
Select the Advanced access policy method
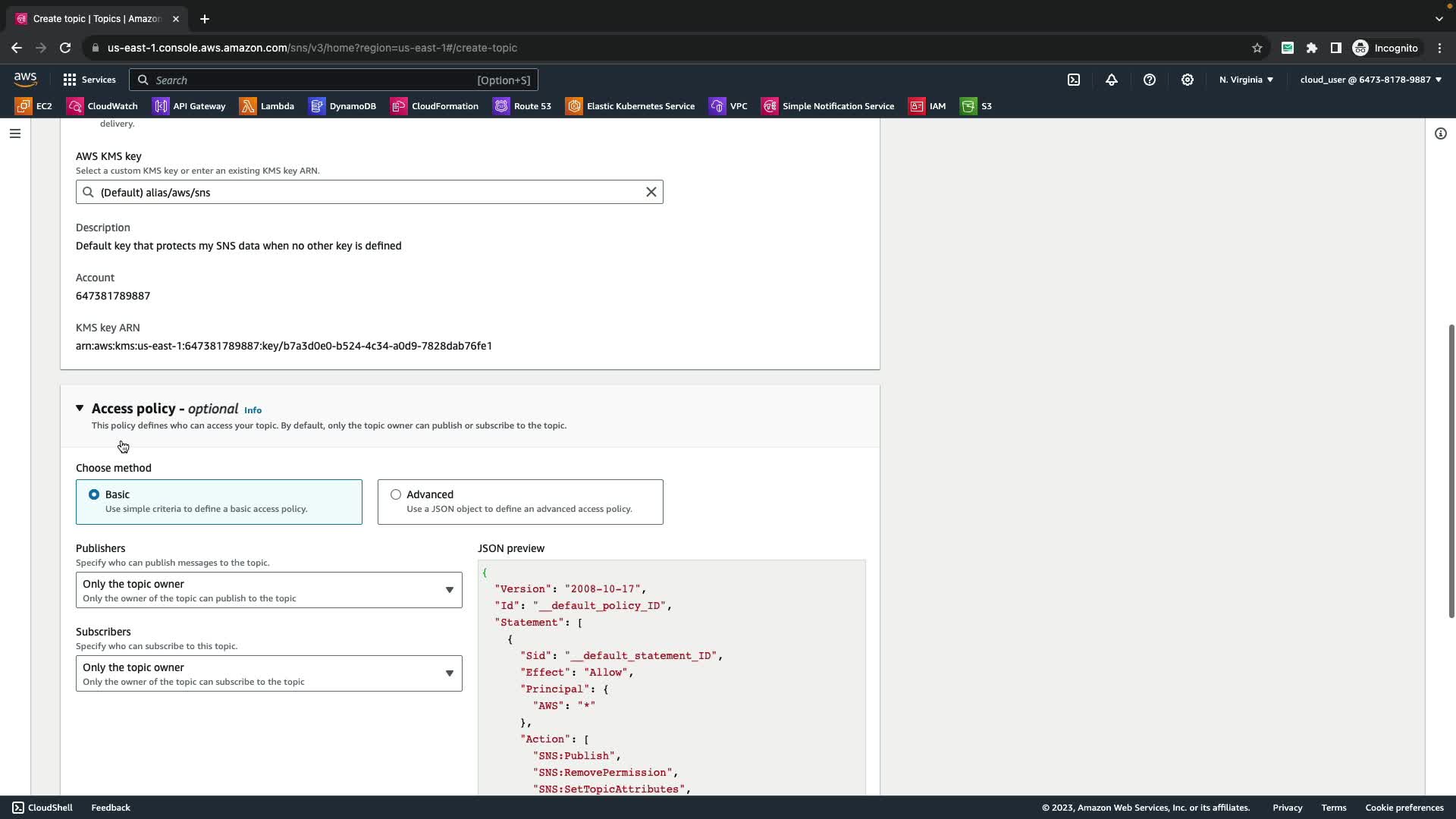[396, 494]
